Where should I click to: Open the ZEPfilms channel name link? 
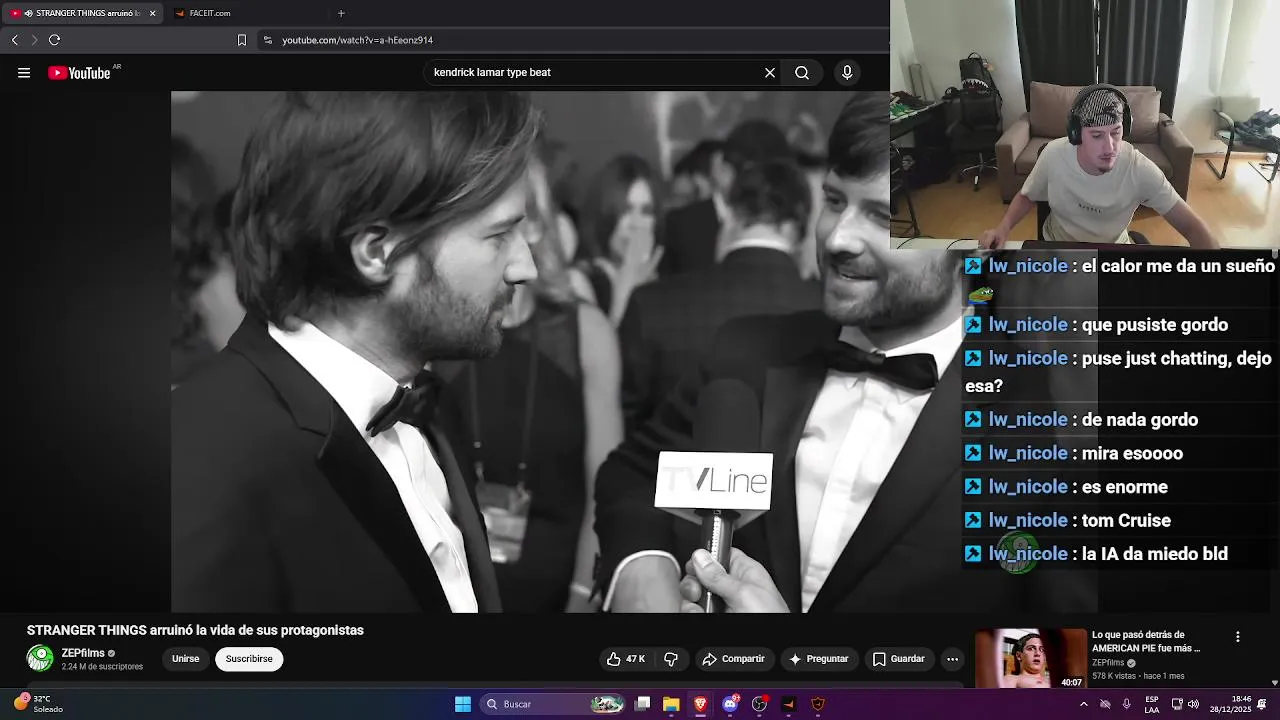[x=83, y=653]
